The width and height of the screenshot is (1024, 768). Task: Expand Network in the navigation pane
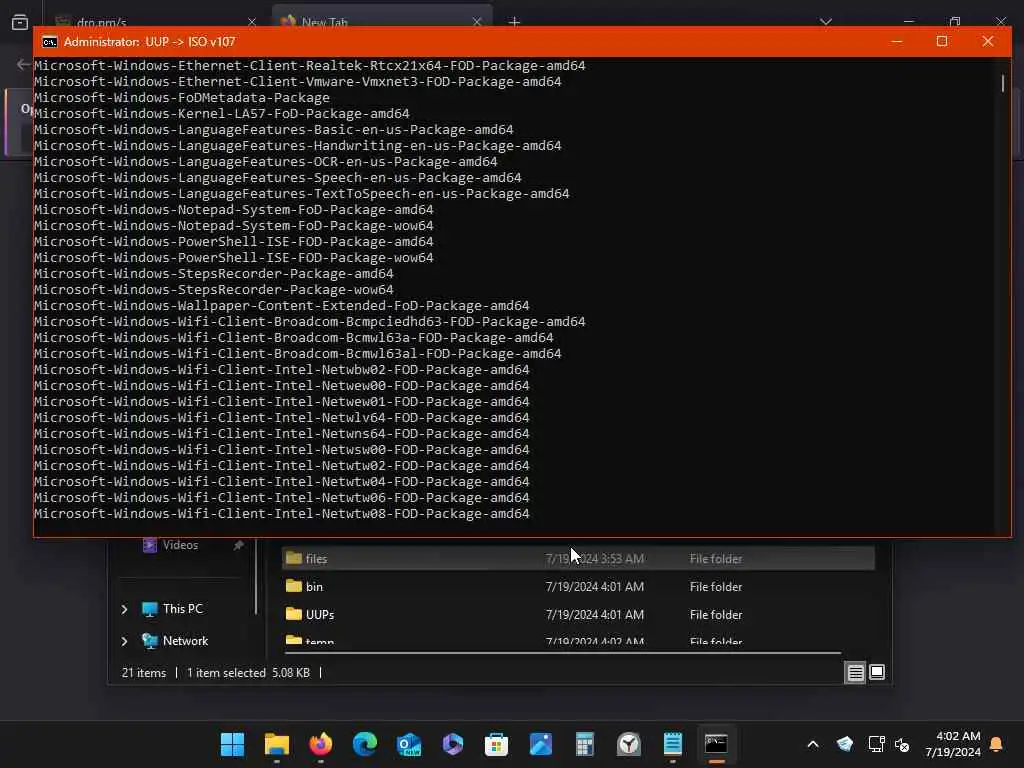[125, 641]
